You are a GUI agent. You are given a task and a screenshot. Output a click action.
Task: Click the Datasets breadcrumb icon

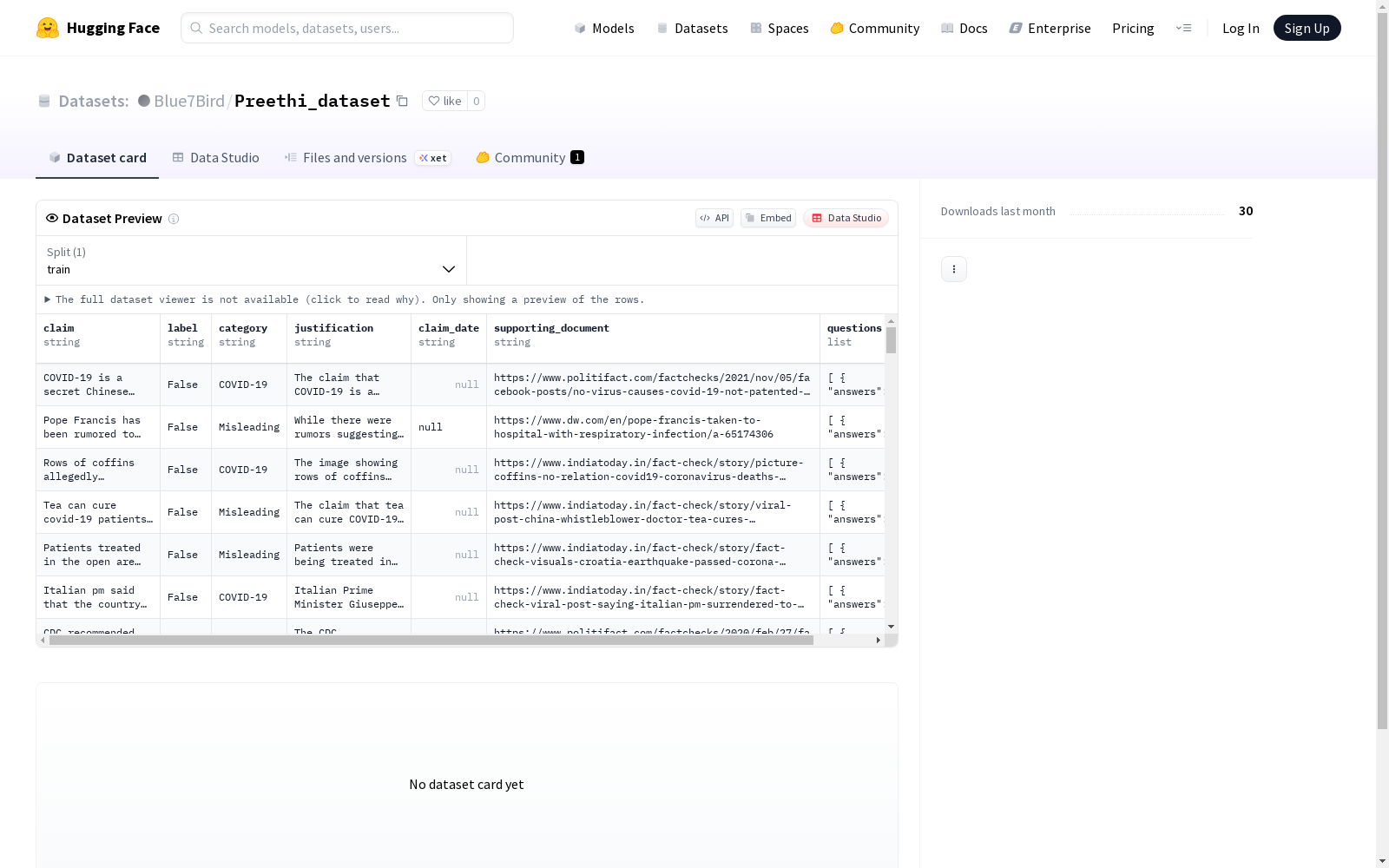(x=44, y=102)
